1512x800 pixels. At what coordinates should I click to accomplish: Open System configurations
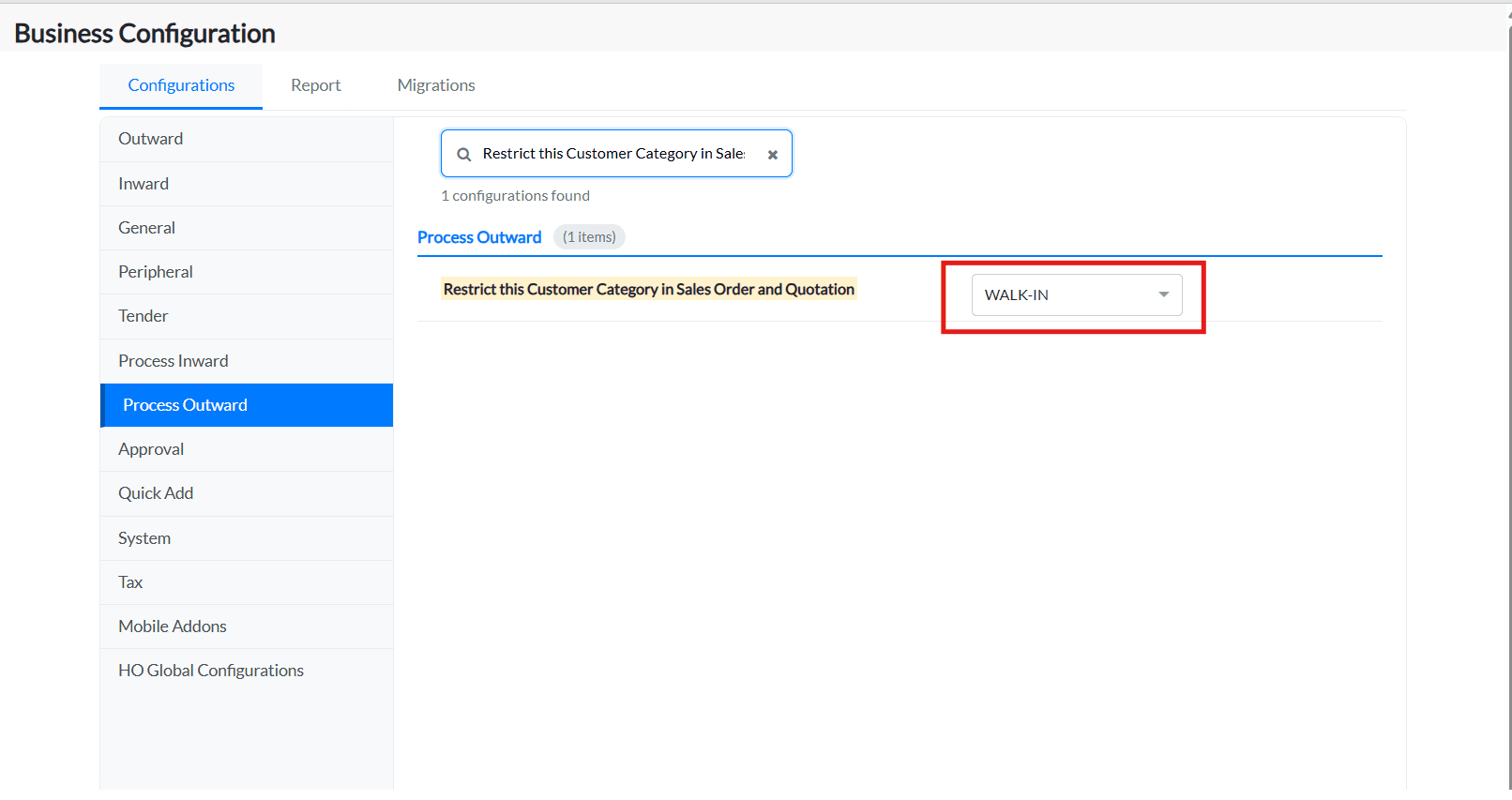[x=144, y=538]
